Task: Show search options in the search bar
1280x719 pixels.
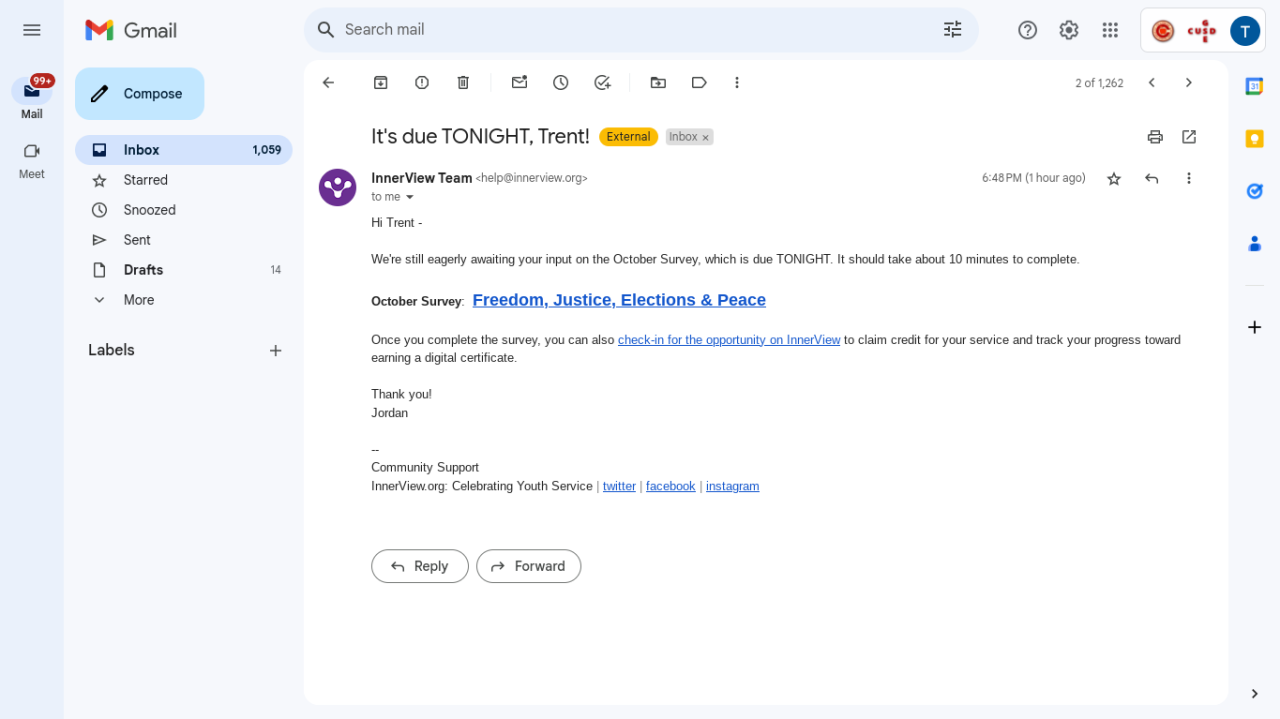Action: (952, 30)
